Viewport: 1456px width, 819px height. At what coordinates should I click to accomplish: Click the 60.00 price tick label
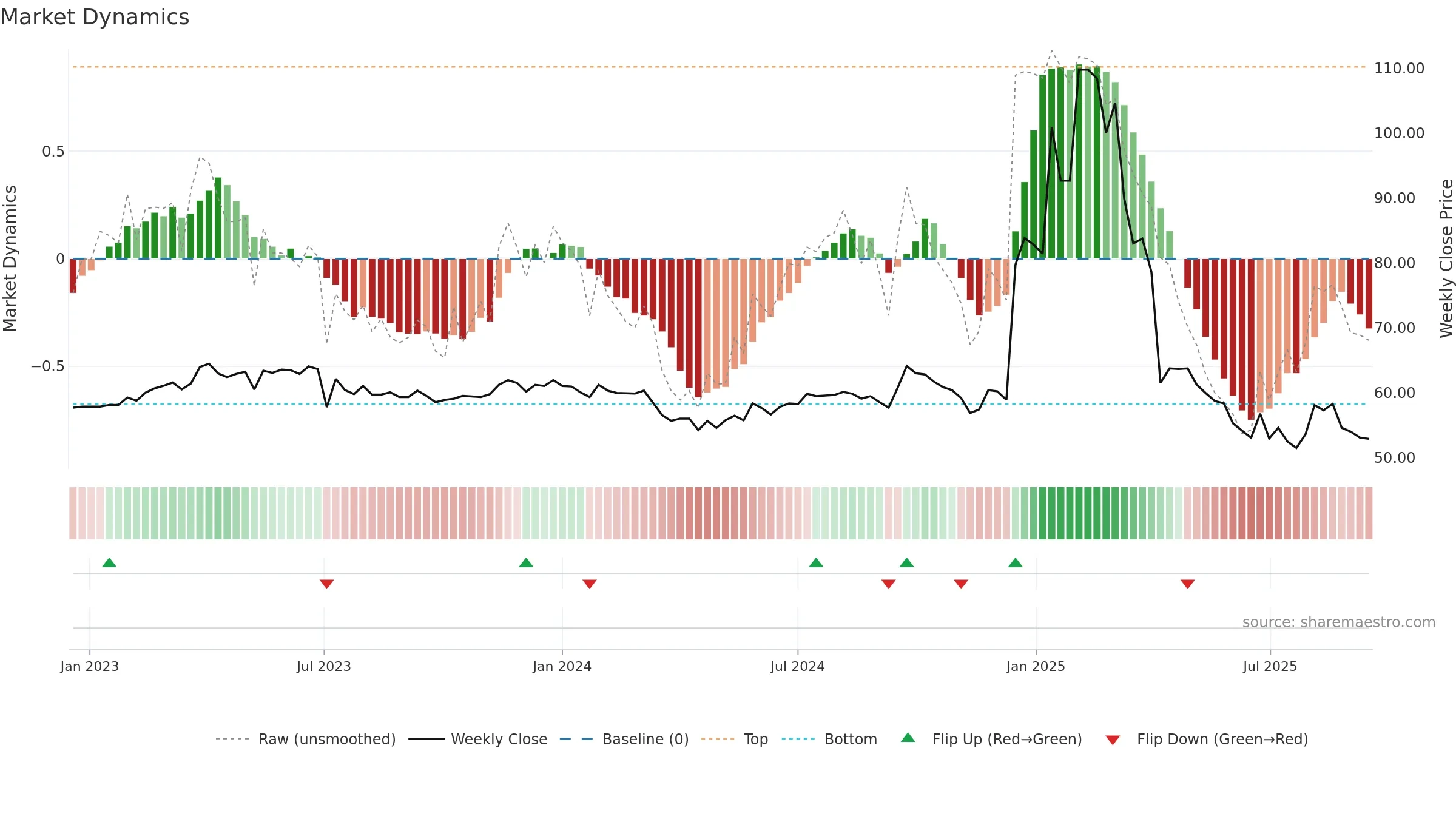(1395, 393)
